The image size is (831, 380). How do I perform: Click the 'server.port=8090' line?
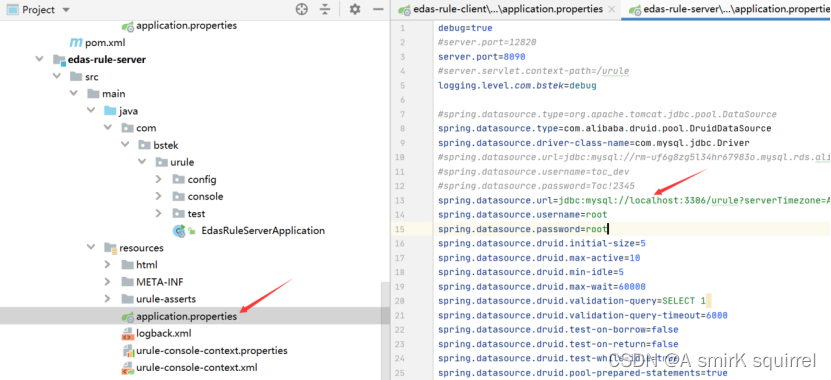482,57
